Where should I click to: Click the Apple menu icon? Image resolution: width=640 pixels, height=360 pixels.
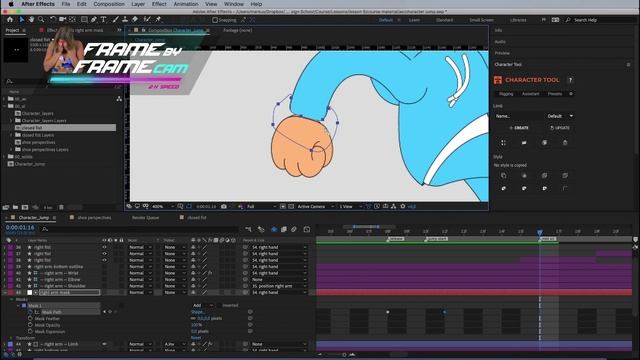[11, 4]
